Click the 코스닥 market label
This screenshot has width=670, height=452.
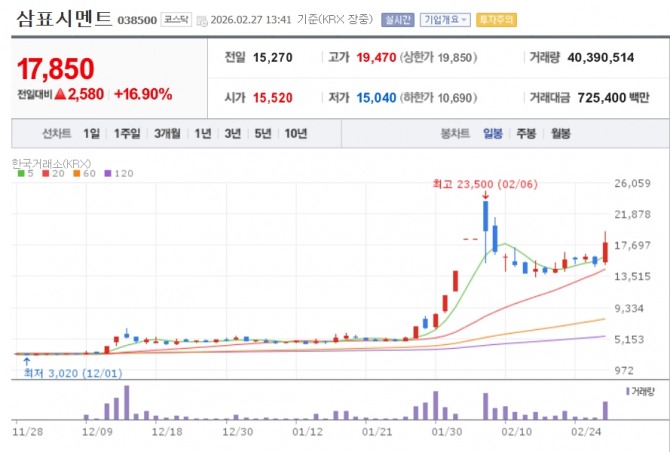(x=176, y=20)
